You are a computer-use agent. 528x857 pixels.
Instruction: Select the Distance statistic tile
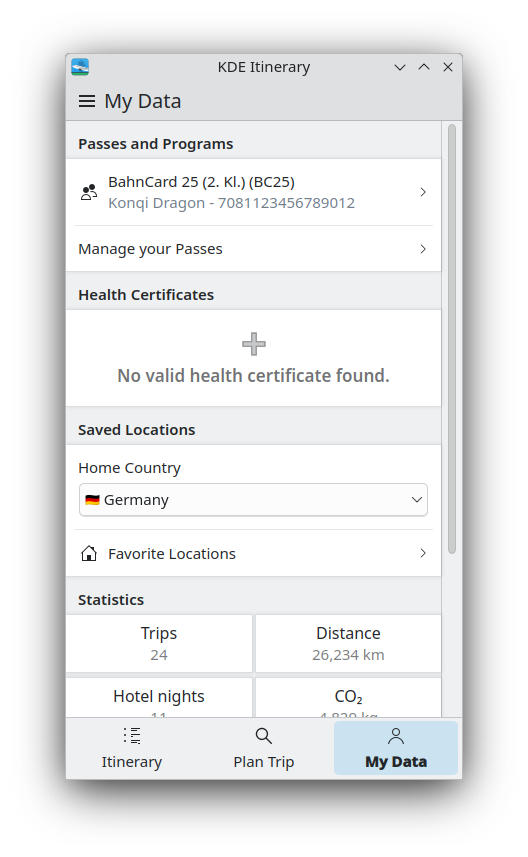348,643
